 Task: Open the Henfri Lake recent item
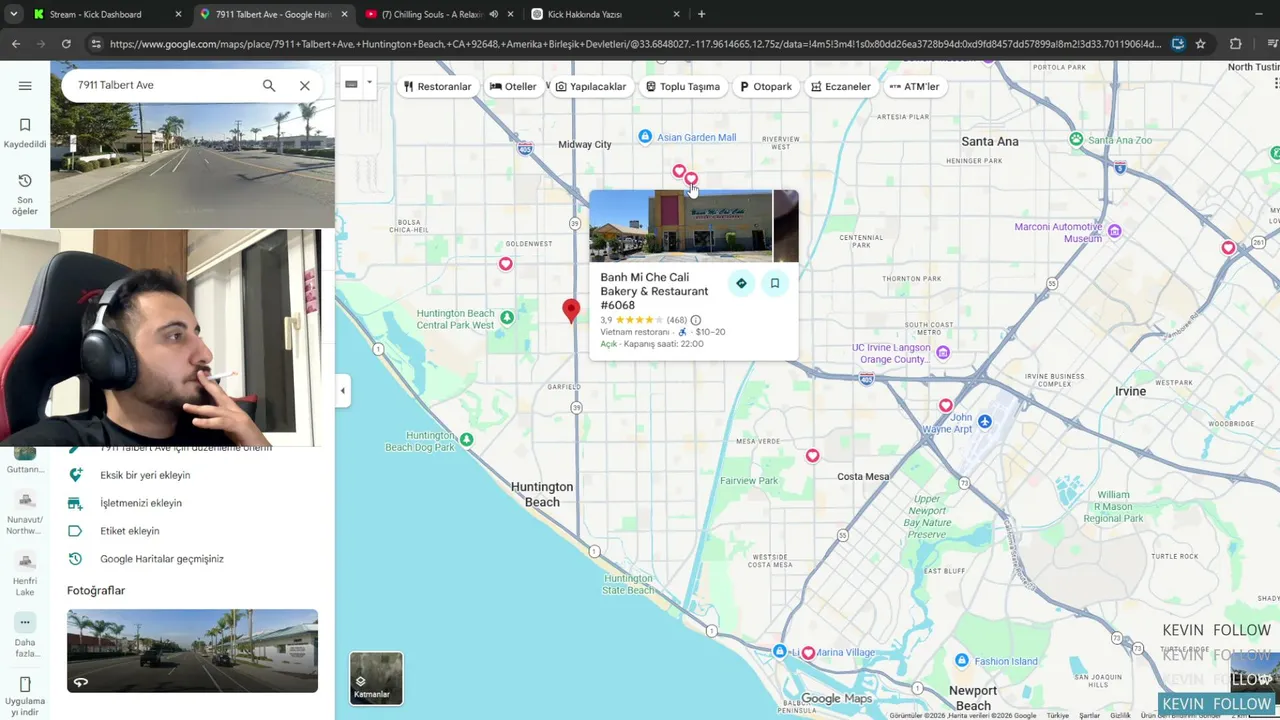coord(25,575)
